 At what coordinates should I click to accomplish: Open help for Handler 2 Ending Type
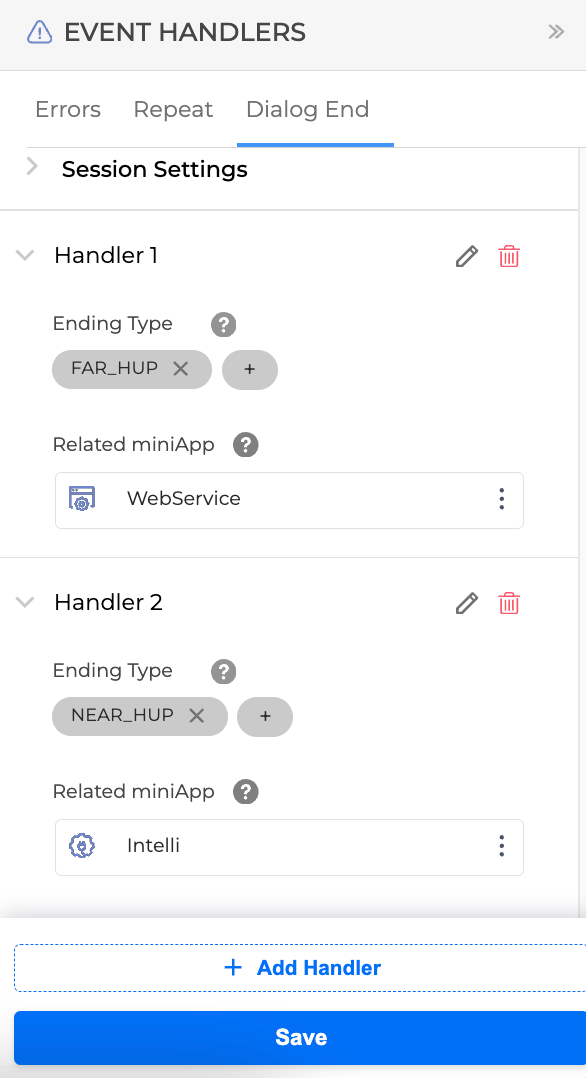pyautogui.click(x=224, y=672)
